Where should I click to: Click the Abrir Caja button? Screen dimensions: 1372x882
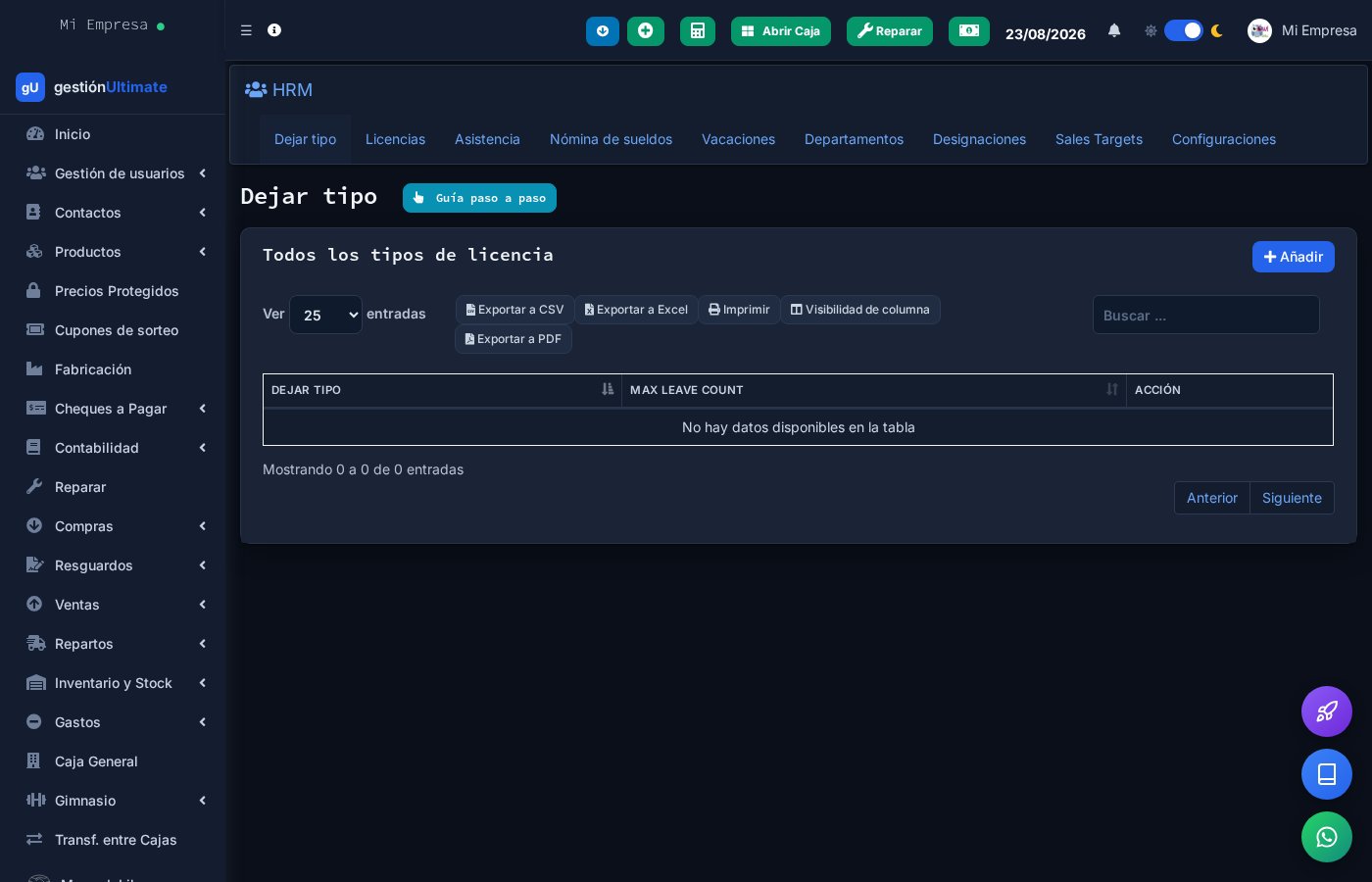[x=781, y=31]
